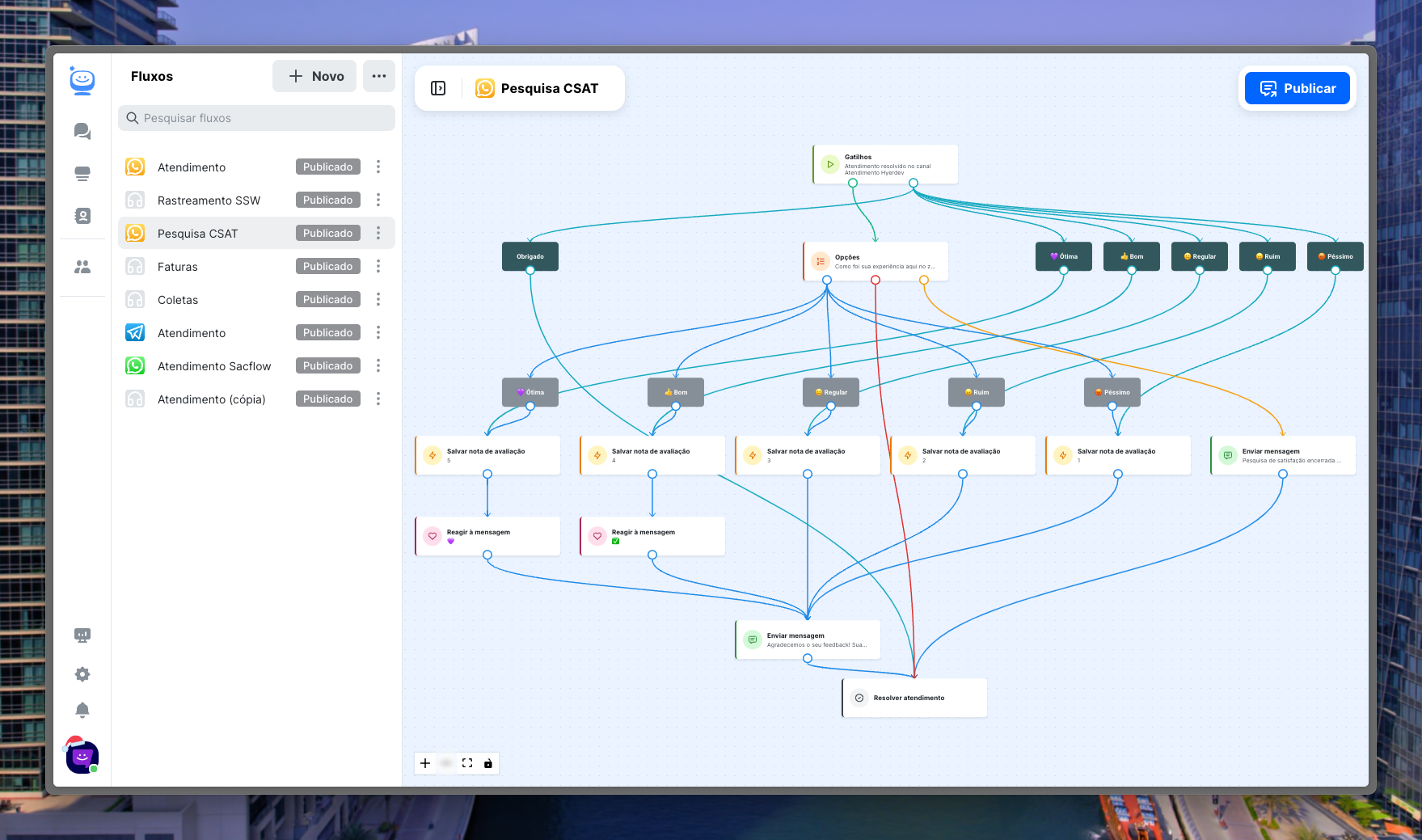Select the Atendimento Sacflow flow

pyautogui.click(x=214, y=366)
